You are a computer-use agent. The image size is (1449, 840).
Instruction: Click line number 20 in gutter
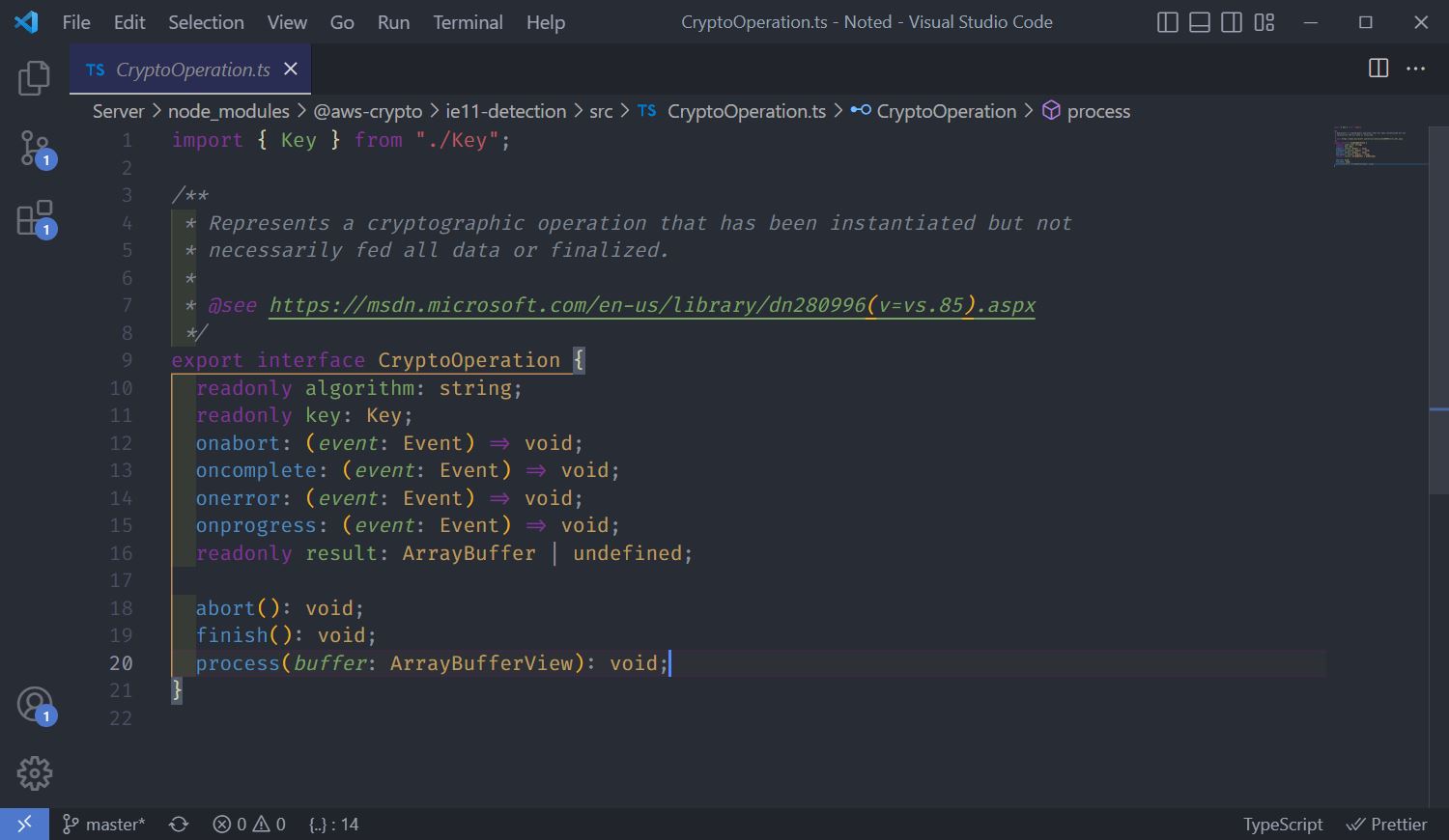click(x=121, y=663)
